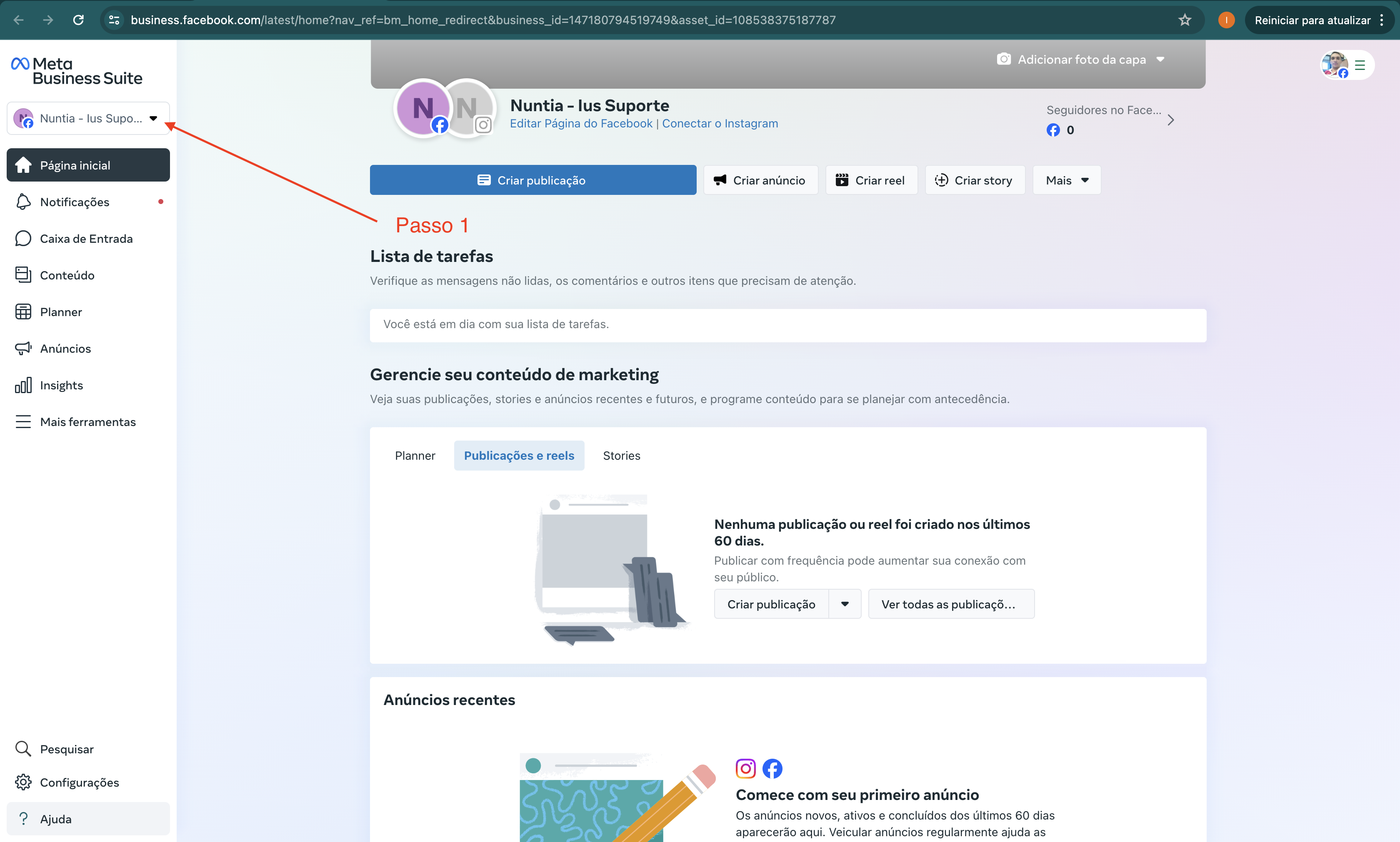This screenshot has height=842, width=1400.
Task: Click the Criar anúncio button
Action: pos(761,180)
